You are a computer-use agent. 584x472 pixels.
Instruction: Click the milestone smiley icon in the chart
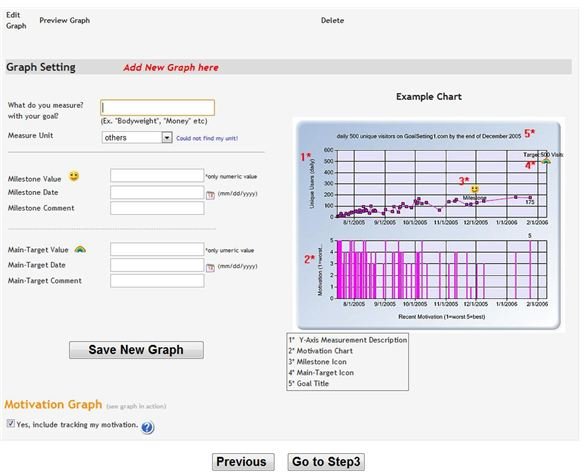(x=475, y=189)
